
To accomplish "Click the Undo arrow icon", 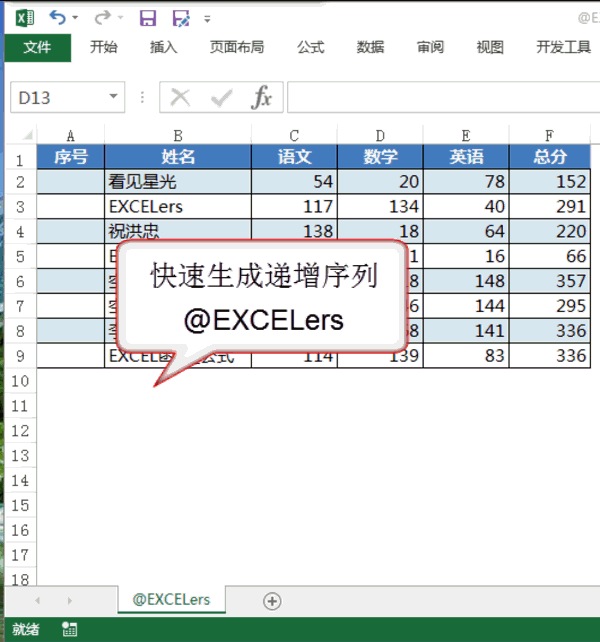I will coord(56,18).
